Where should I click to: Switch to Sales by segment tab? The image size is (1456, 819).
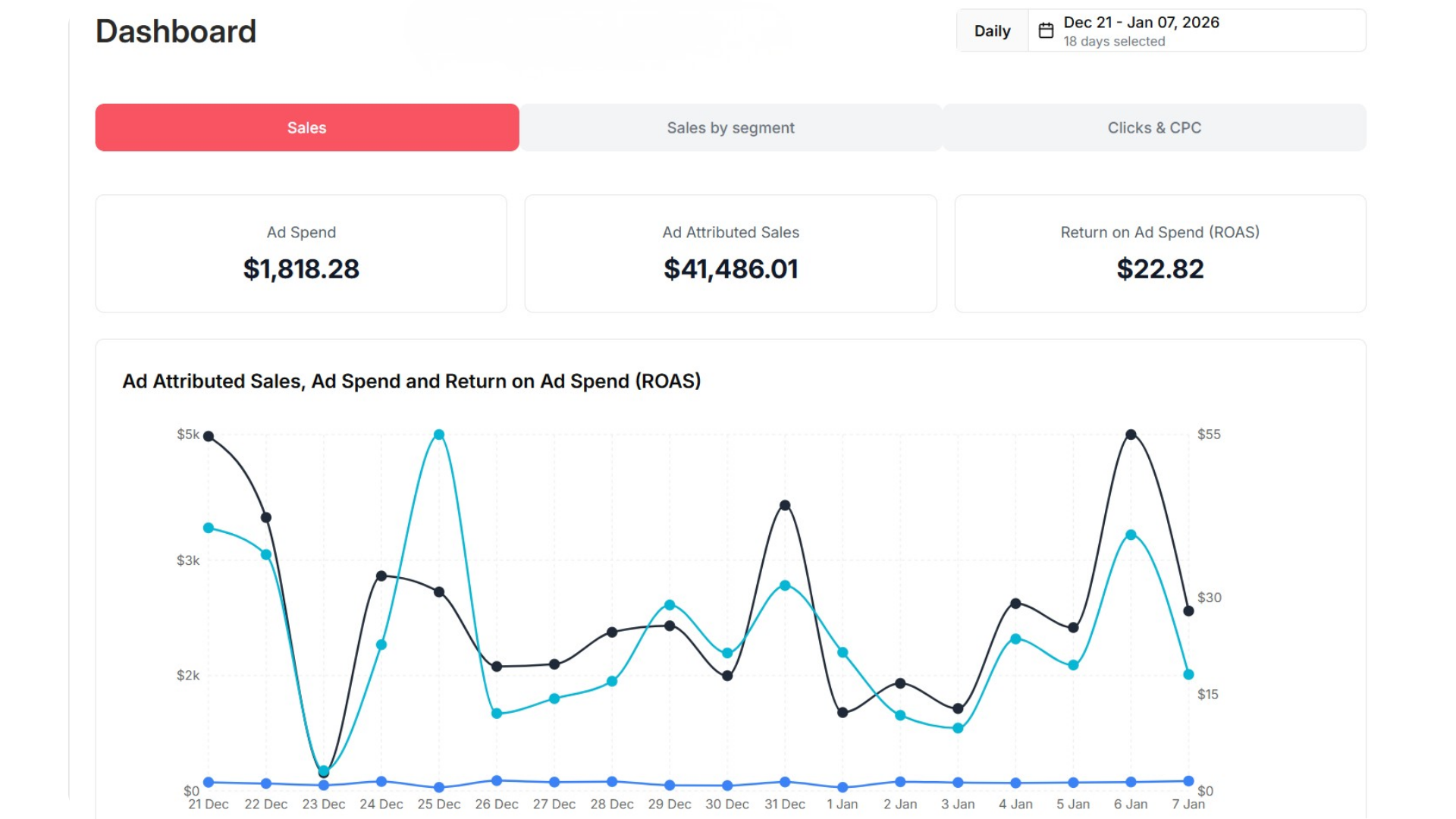pos(730,127)
